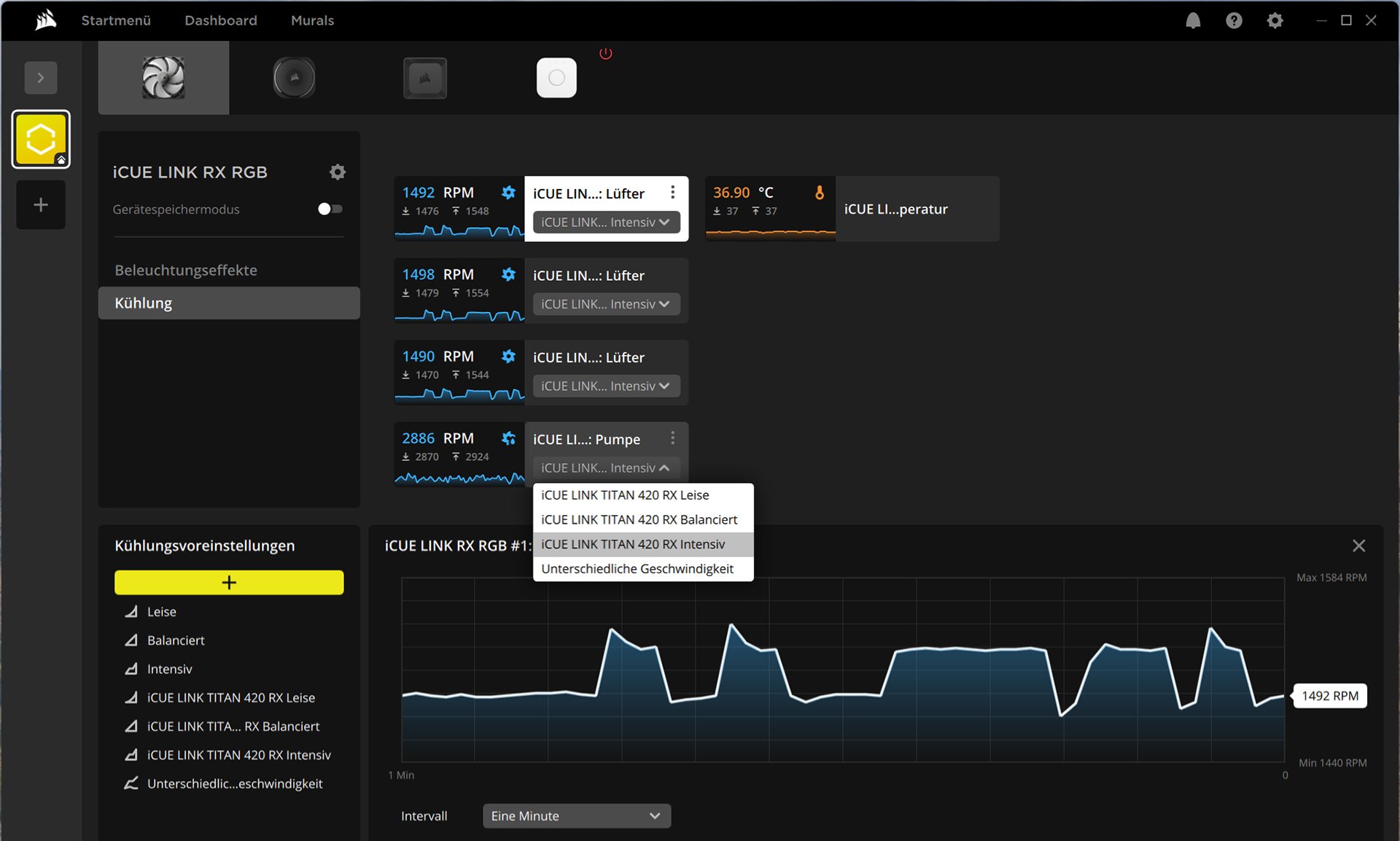Toggle the Gerätespeichermodus switch
The image size is (1400, 841).
(330, 209)
